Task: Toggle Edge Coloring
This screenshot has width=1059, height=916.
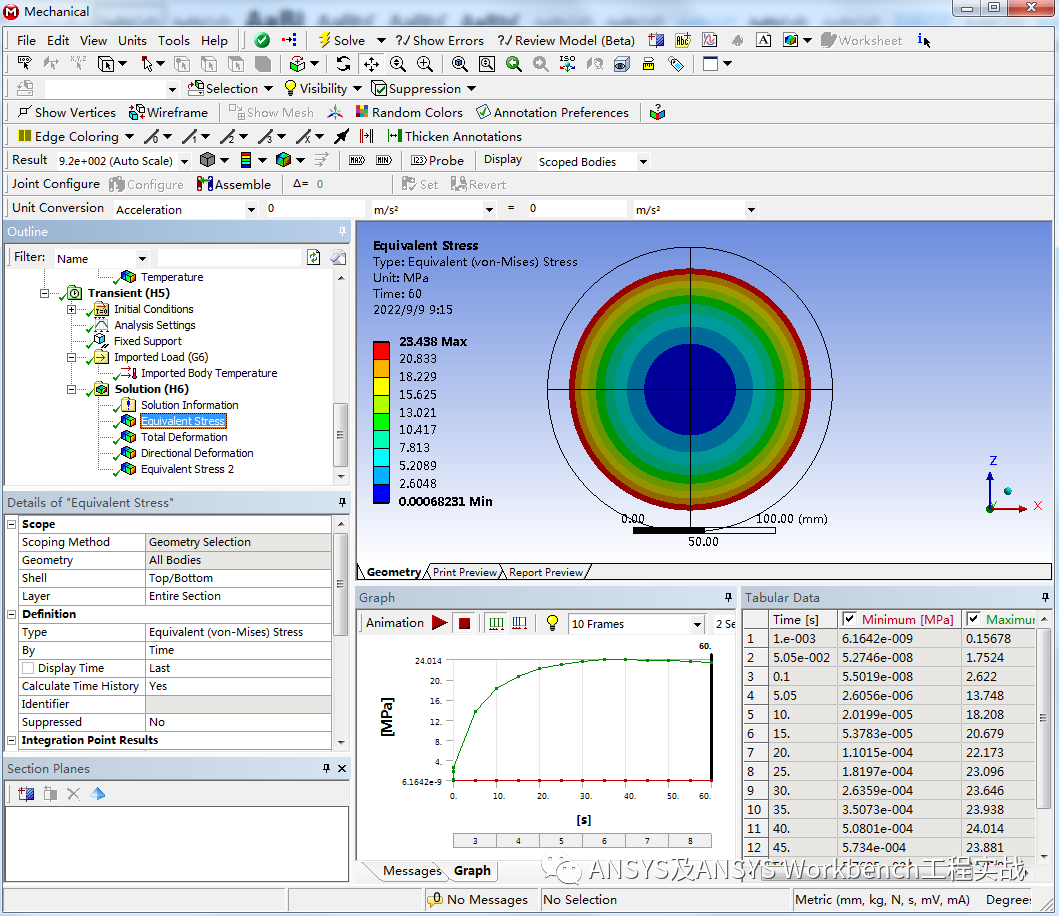Action: click(68, 136)
